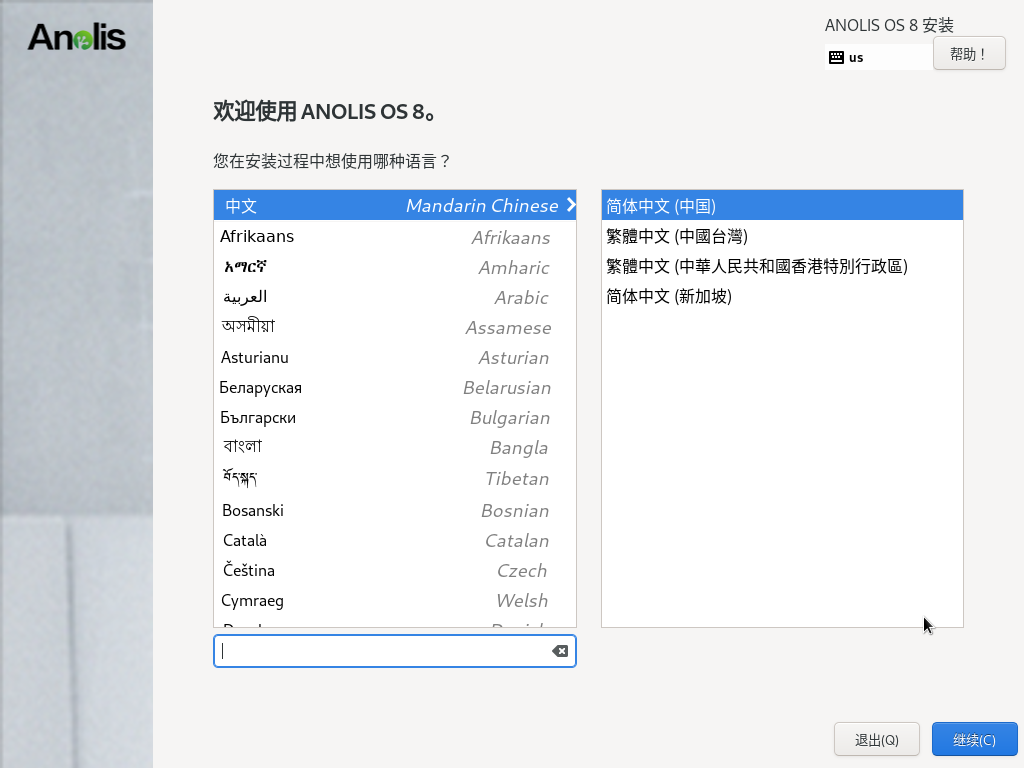Select Bosanski Bosnian language
1024x768 pixels.
[394, 510]
